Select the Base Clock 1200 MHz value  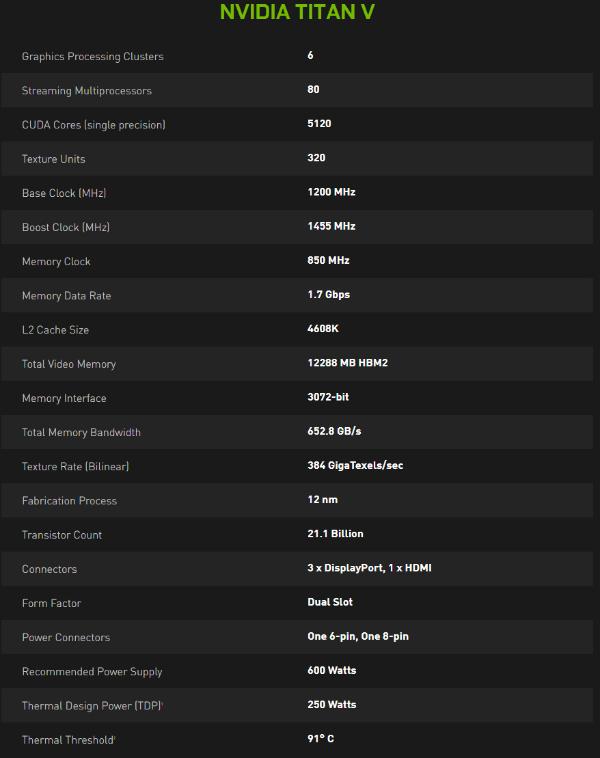coord(331,192)
